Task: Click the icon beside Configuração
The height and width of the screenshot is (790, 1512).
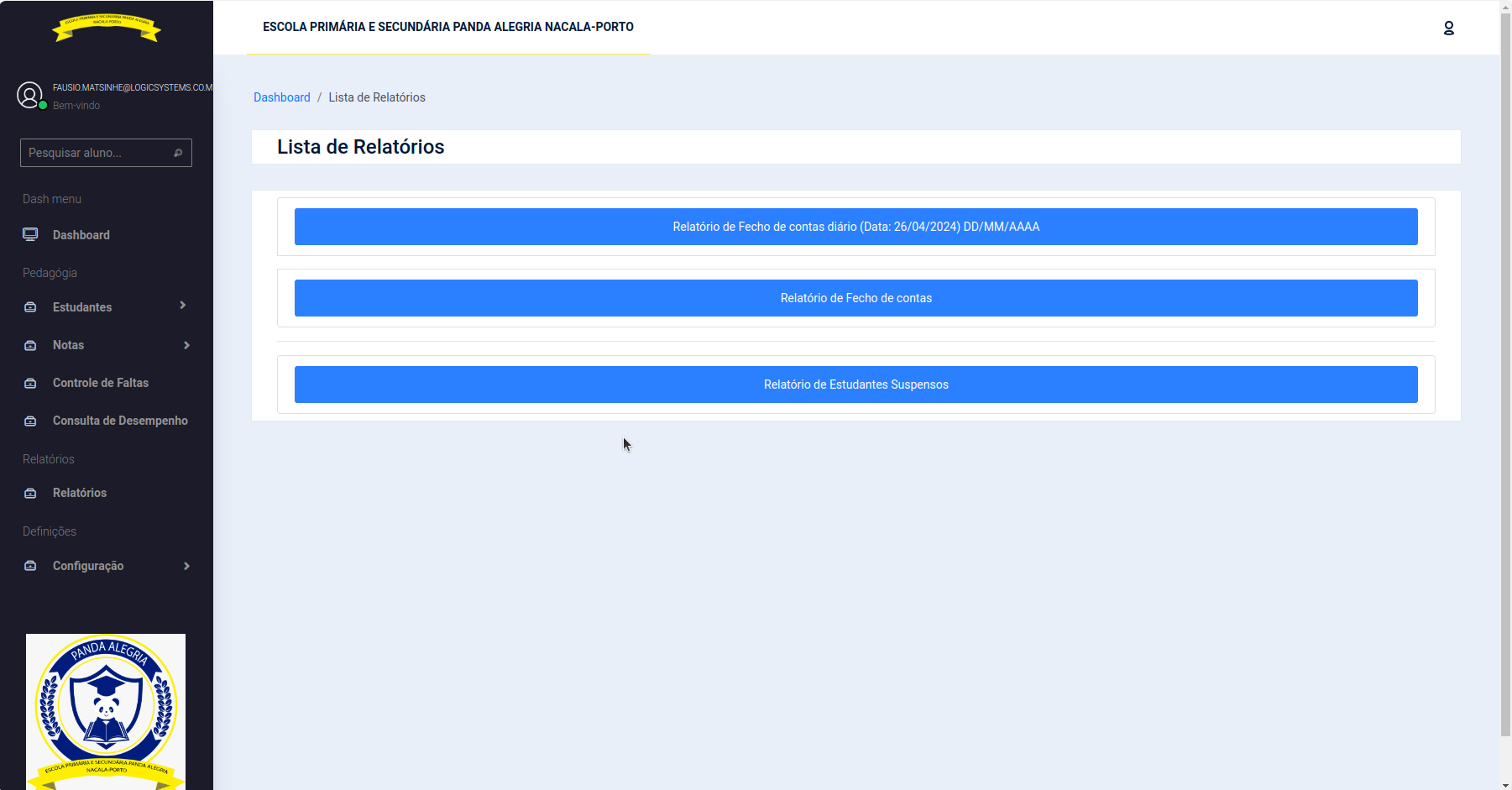Action: 30,566
